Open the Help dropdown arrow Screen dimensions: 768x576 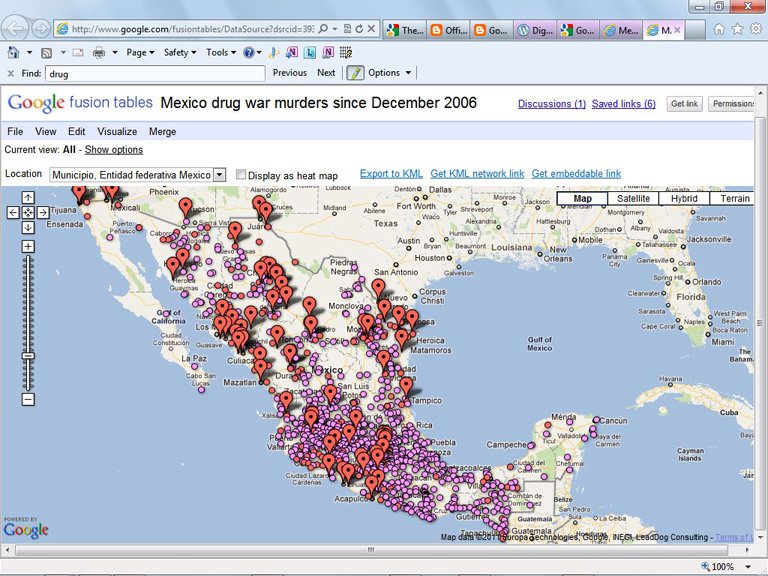pyautogui.click(x=259, y=52)
